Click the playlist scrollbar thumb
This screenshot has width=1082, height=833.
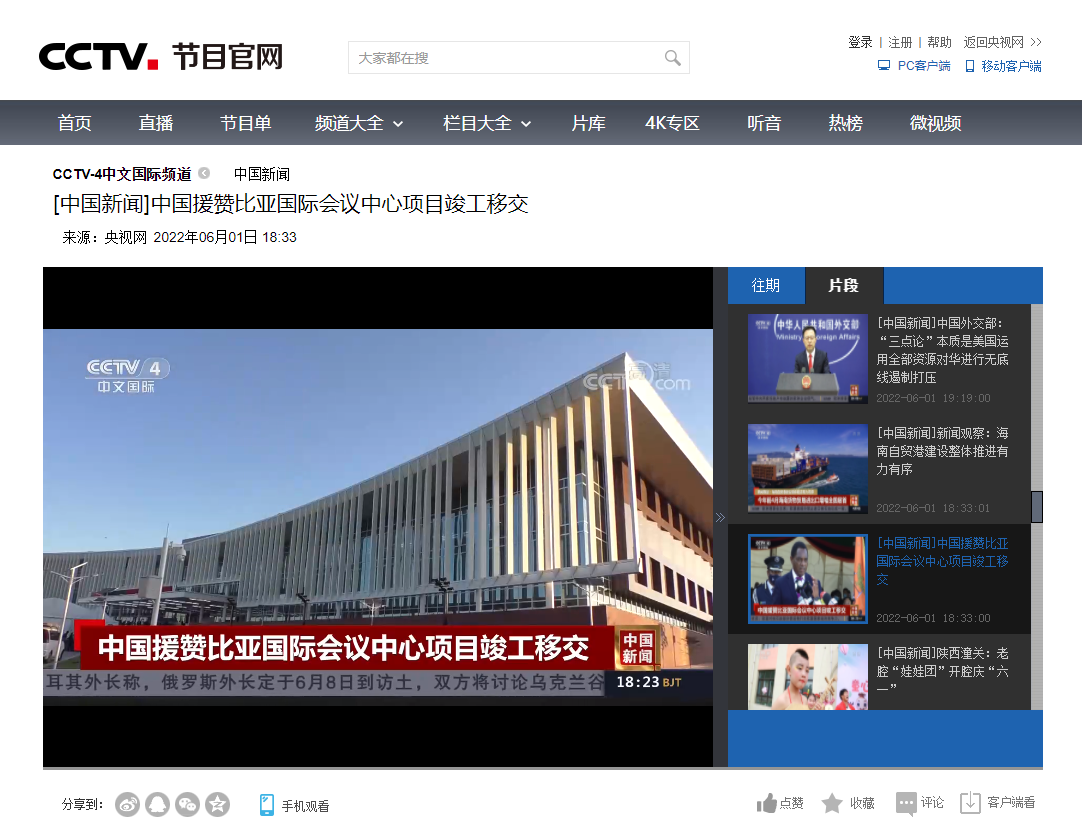1036,507
